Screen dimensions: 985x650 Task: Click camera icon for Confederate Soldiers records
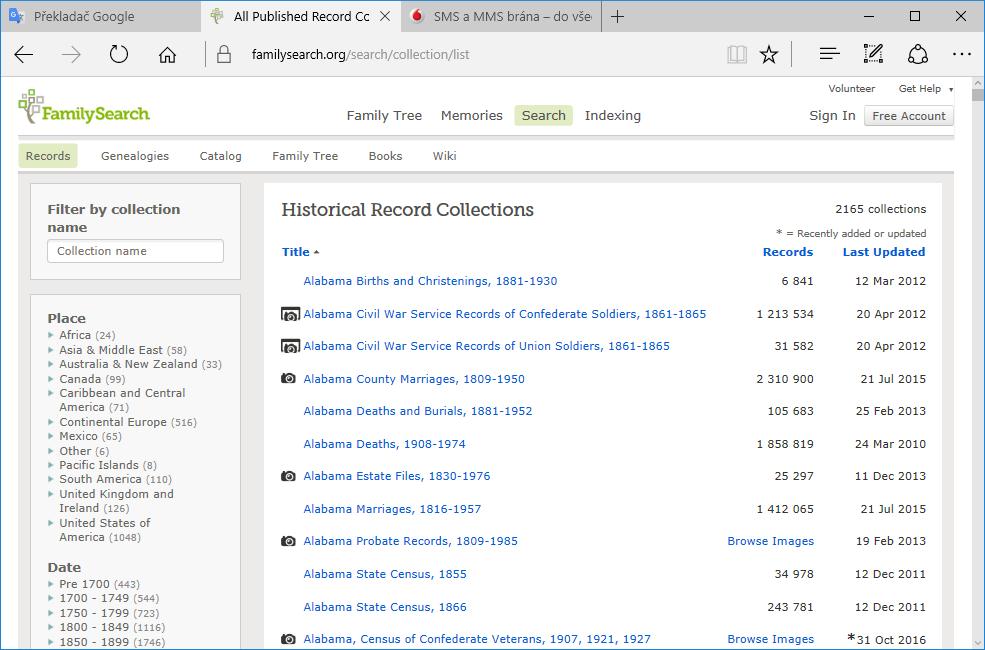[290, 314]
